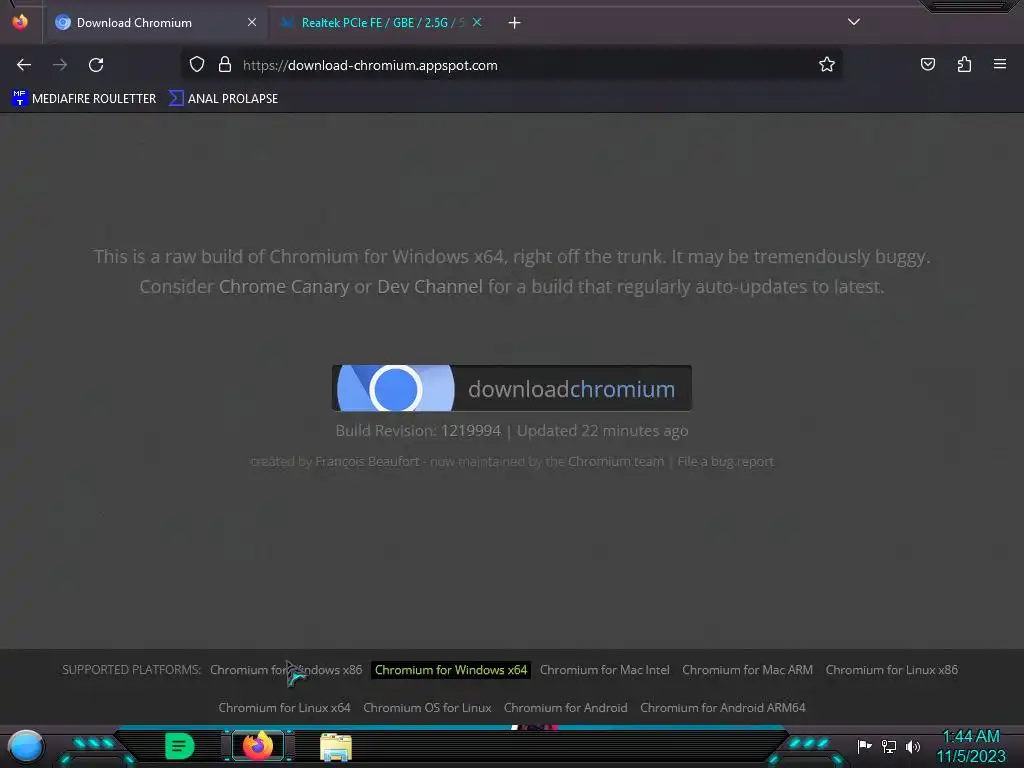The width and height of the screenshot is (1024, 768).
Task: Bookmark this page with the star
Action: pos(827,65)
